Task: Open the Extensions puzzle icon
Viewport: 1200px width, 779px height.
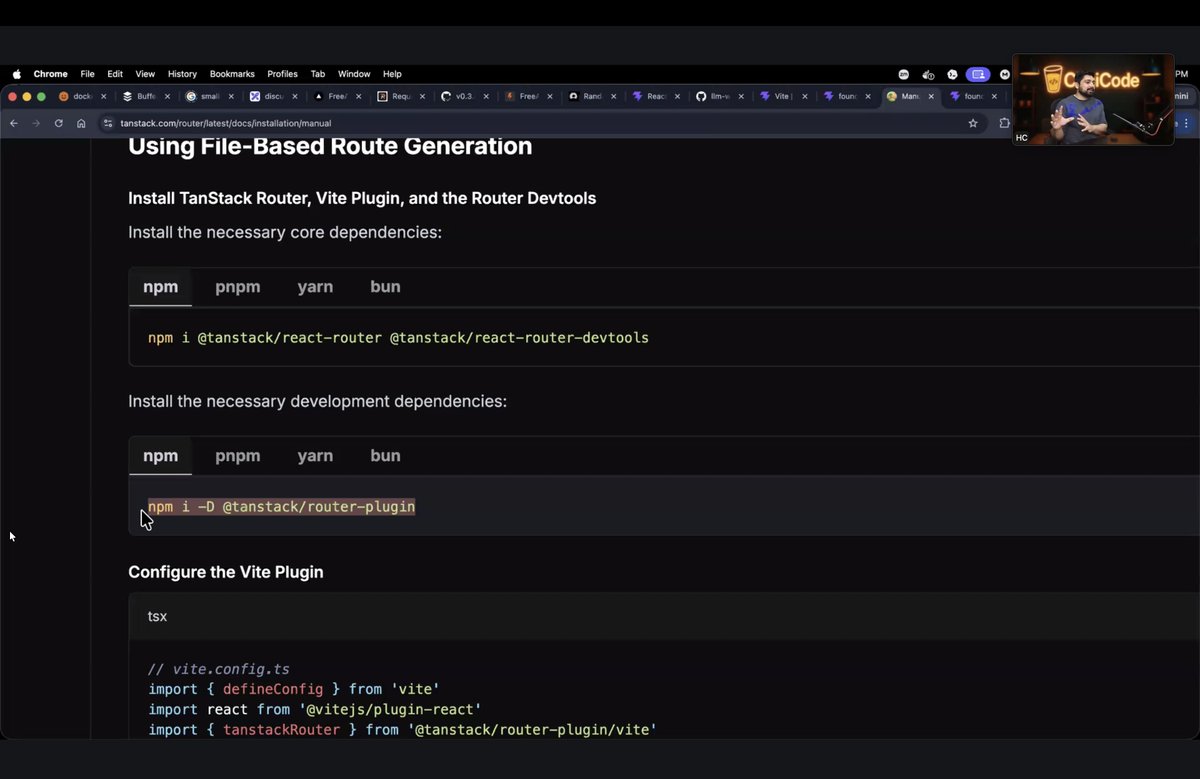Action: pyautogui.click(x=1004, y=123)
